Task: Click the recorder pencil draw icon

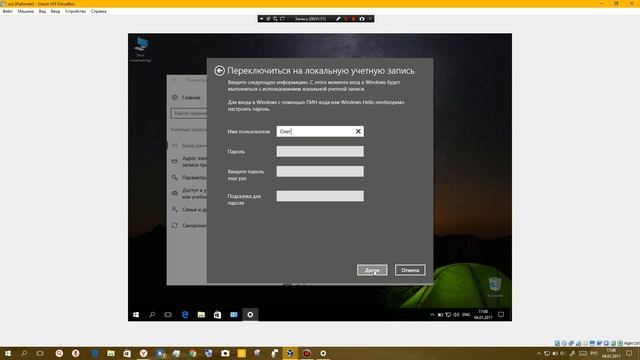Action: click(338, 19)
